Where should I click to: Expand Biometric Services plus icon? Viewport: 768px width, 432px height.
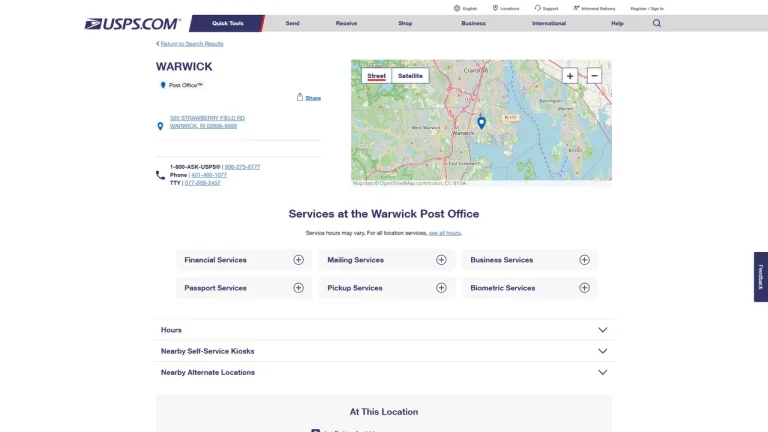coord(584,288)
